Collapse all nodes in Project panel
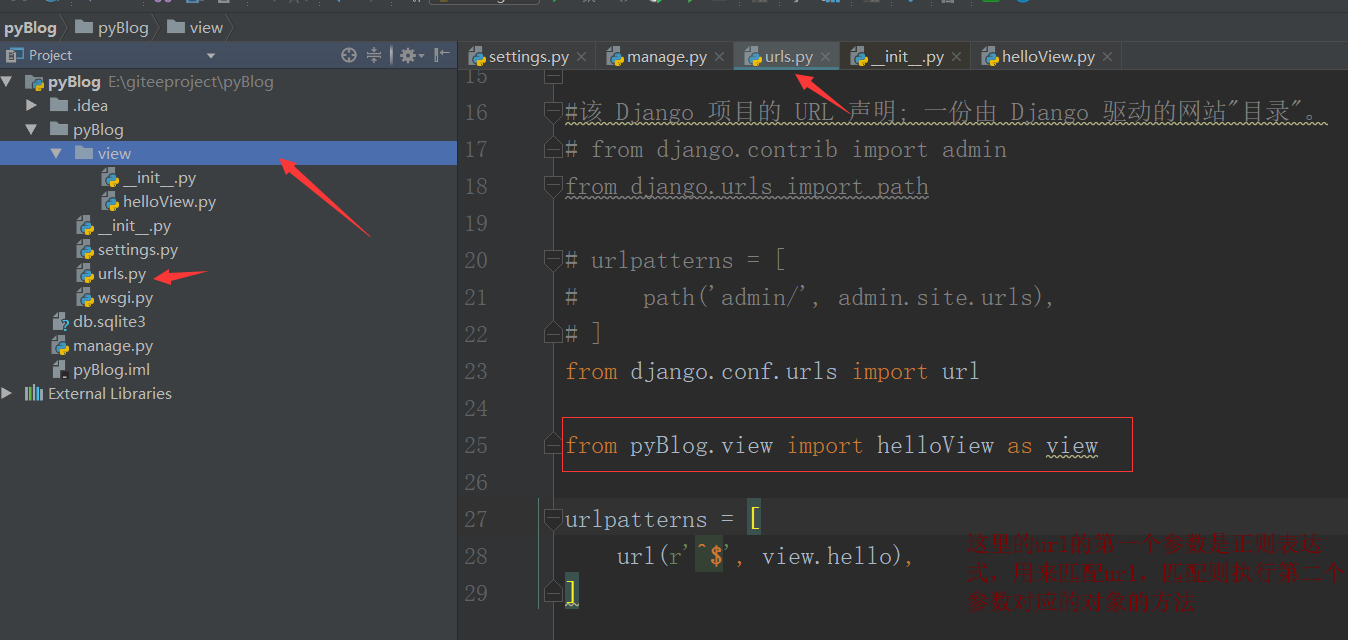The width and height of the screenshot is (1348, 640). point(374,55)
